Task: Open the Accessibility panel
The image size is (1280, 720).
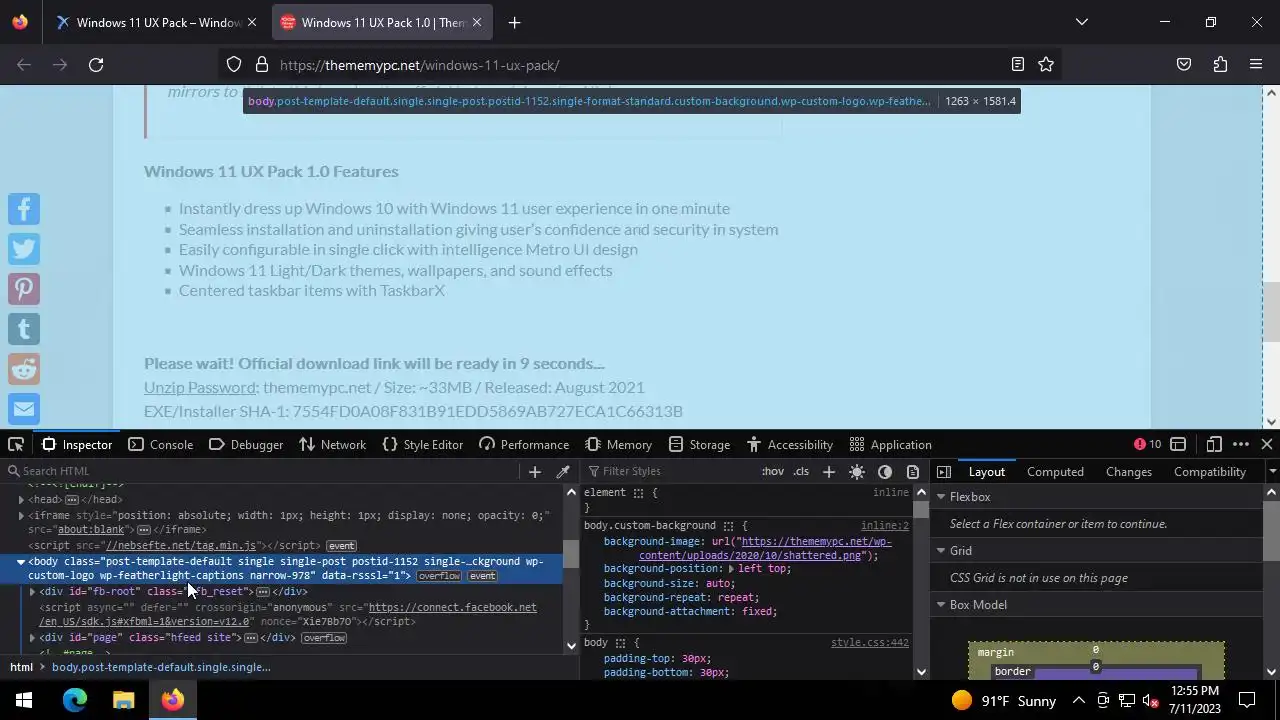Action: click(789, 444)
